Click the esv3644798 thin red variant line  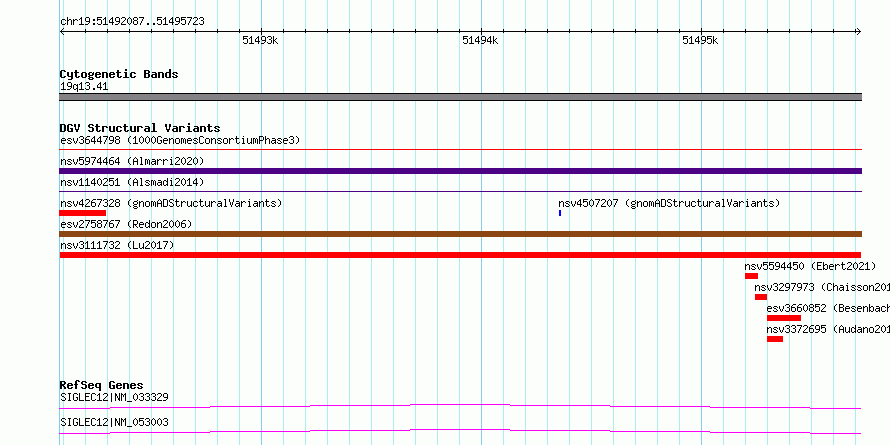460,150
